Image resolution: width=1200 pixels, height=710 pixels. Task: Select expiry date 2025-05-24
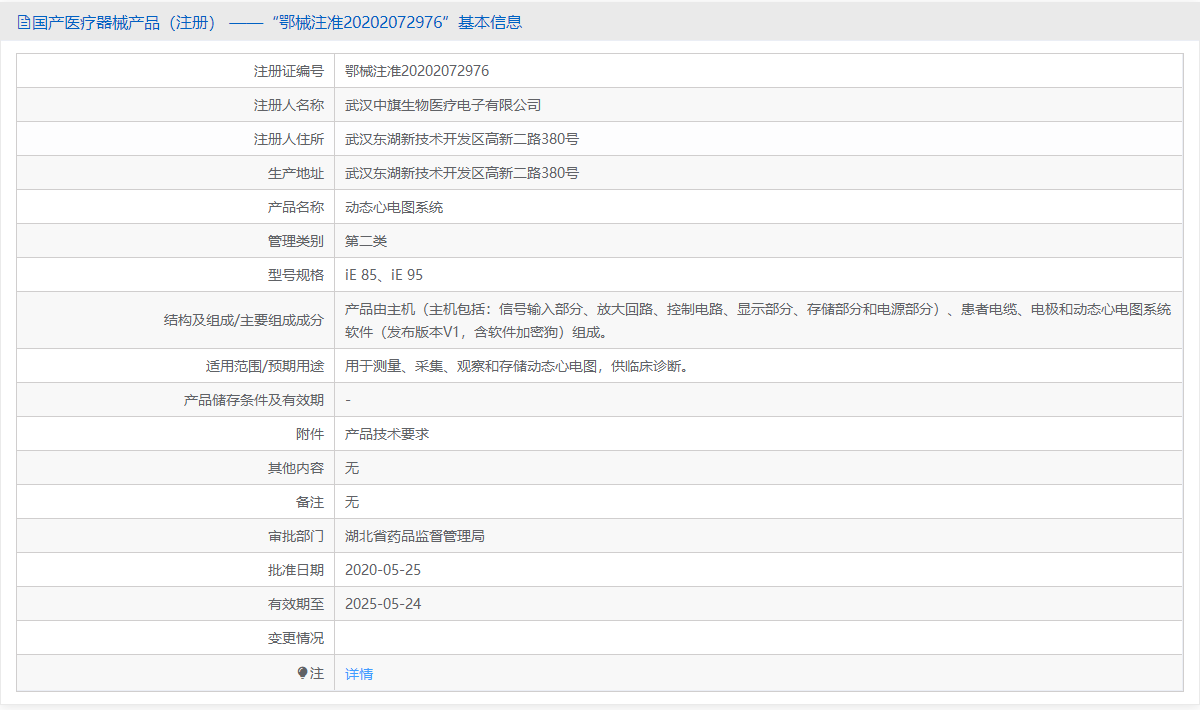click(383, 604)
